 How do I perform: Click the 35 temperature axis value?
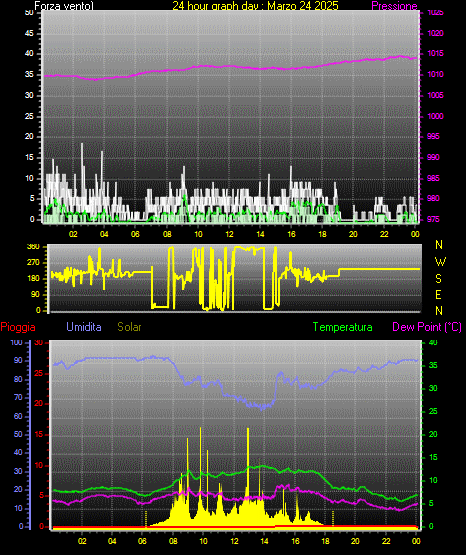click(433, 365)
